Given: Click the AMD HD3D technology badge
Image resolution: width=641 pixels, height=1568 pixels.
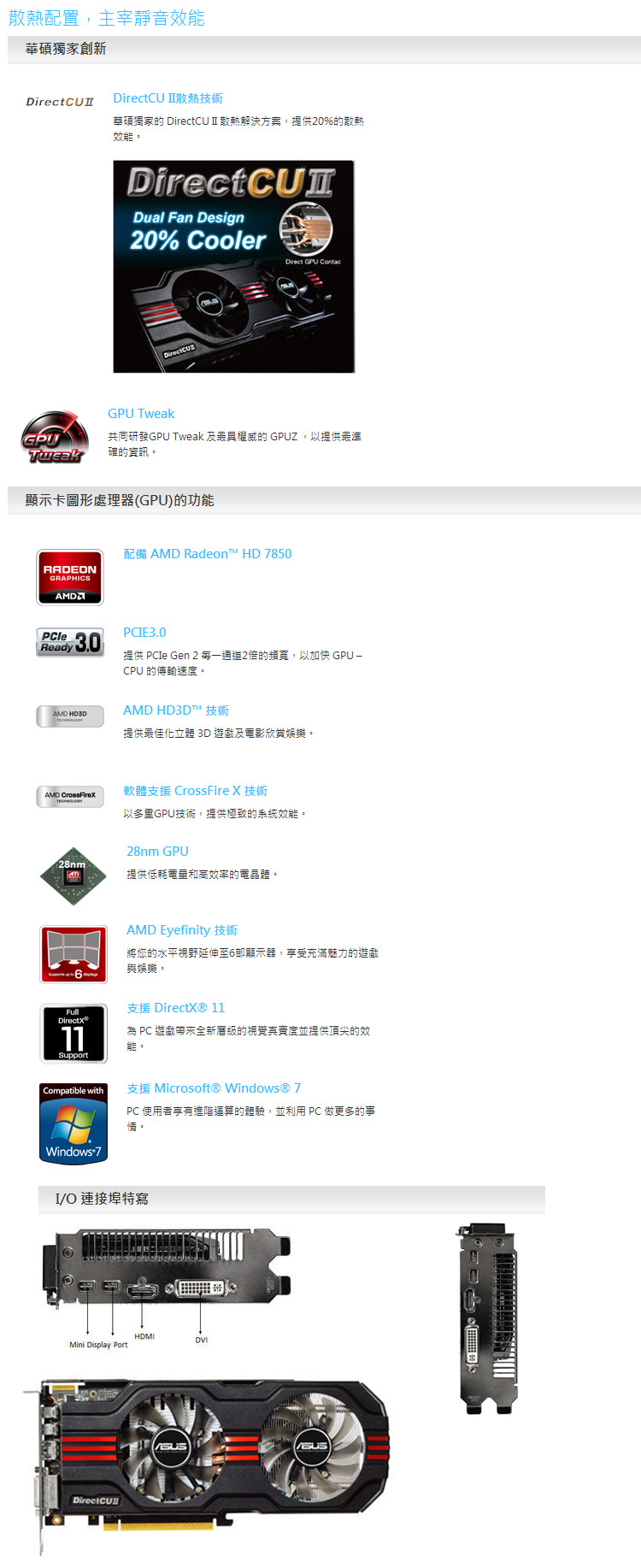Looking at the screenshot, I should click(70, 716).
